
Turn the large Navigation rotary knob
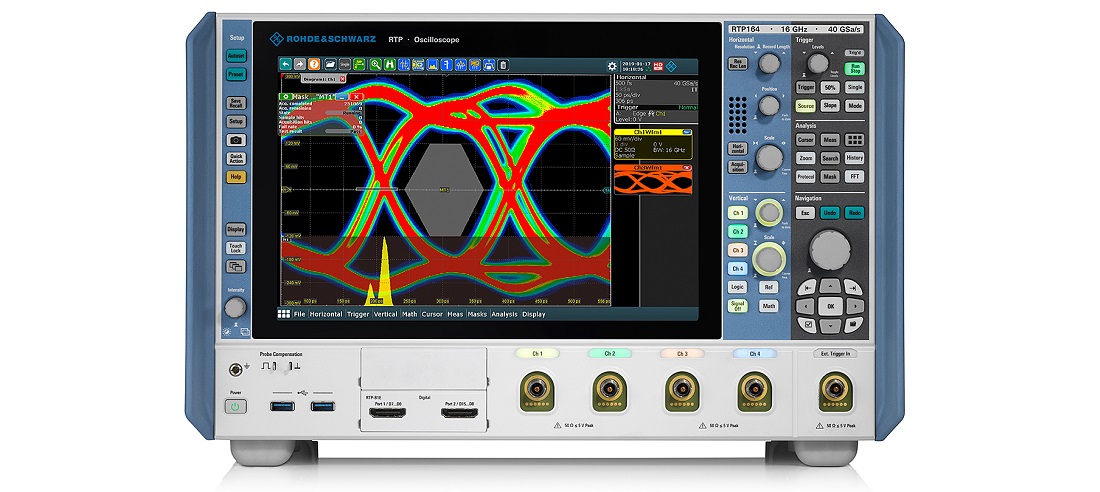(831, 248)
